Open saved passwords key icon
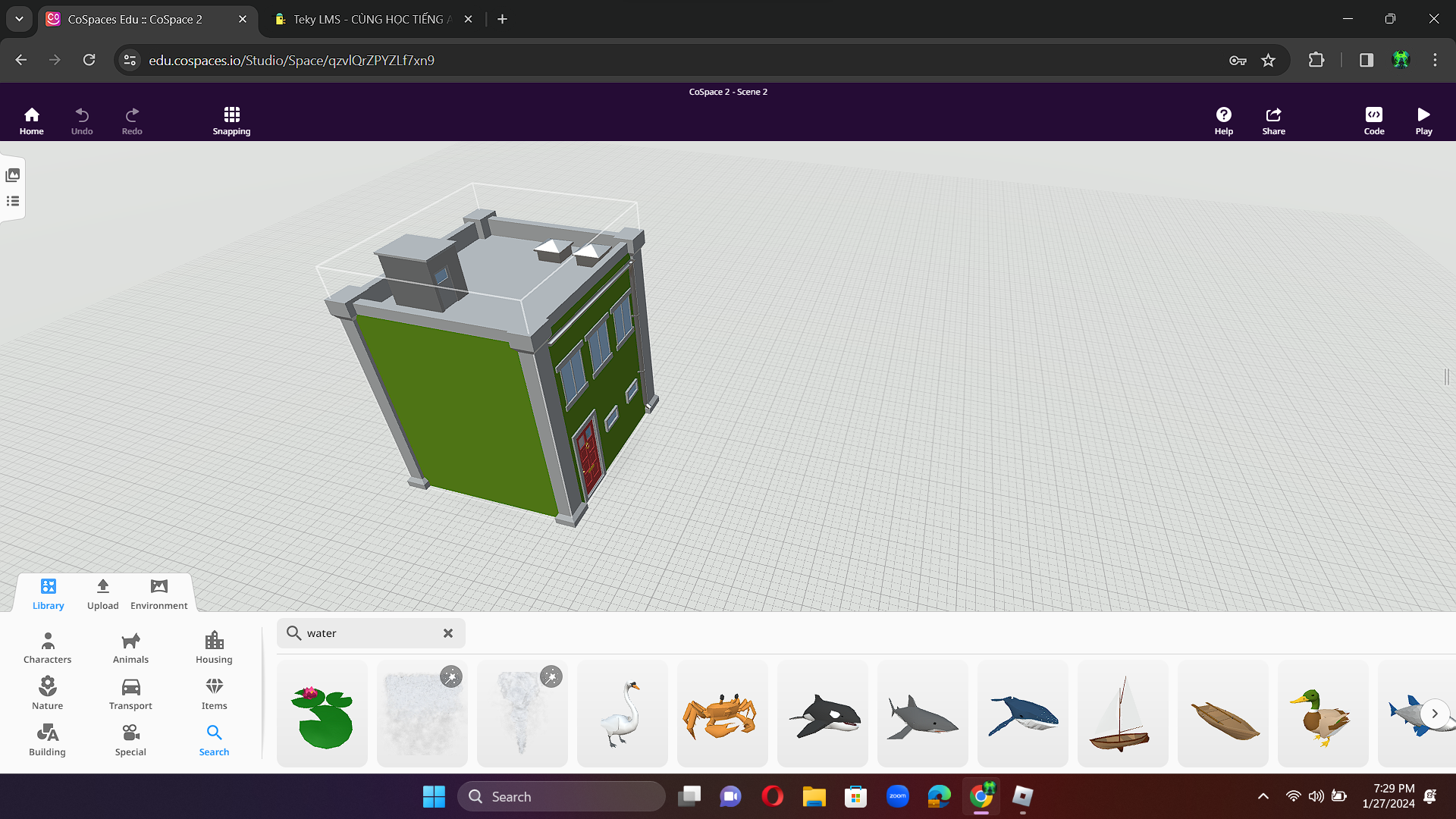1456x819 pixels. pos(1238,60)
